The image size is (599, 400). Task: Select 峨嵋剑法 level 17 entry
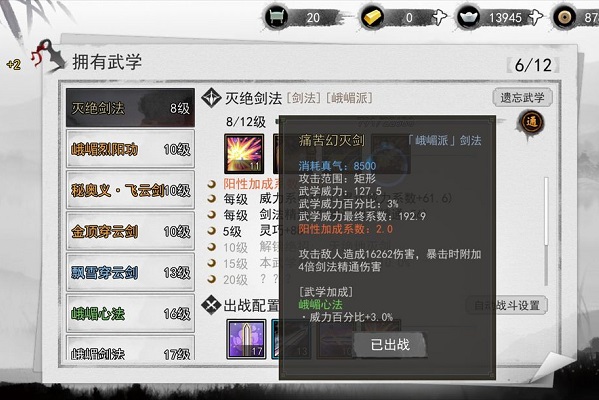[x=130, y=348]
